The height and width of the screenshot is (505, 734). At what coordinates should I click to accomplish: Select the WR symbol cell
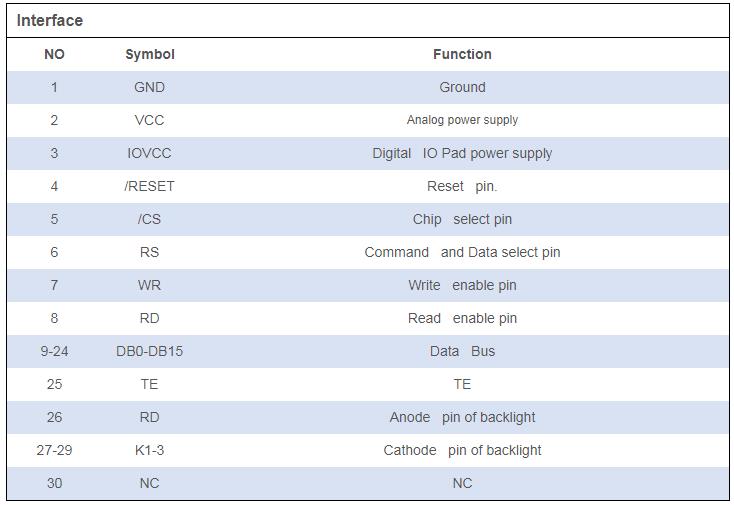[x=149, y=285]
